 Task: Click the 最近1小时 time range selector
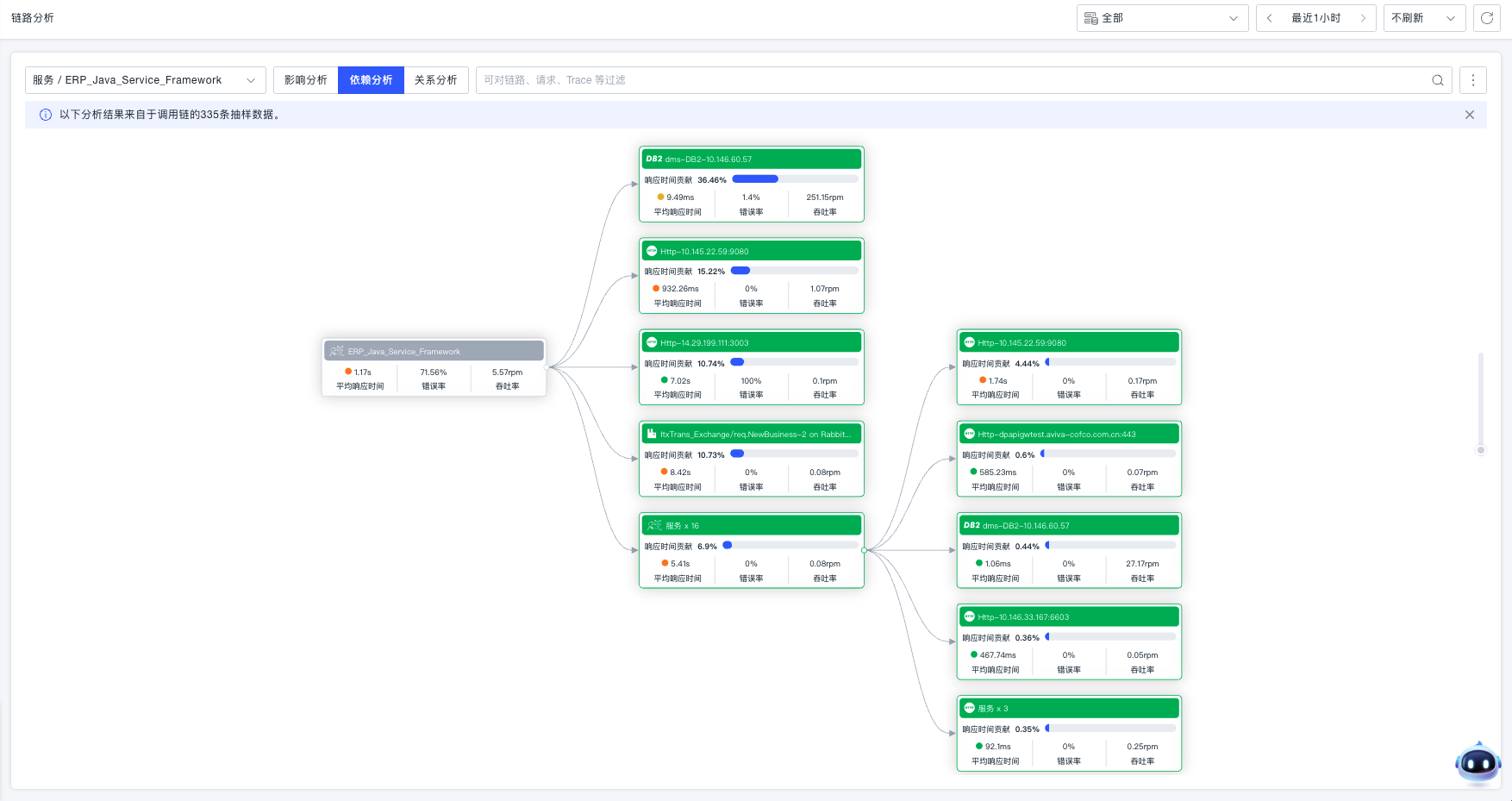pos(1315,18)
